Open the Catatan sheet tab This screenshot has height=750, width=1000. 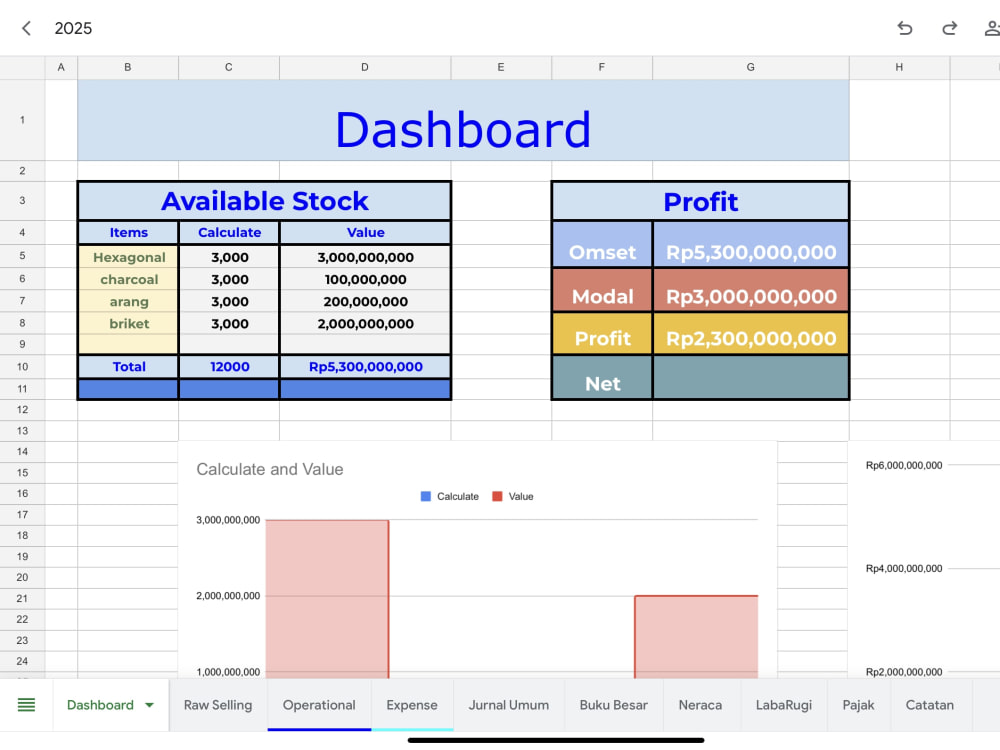pyautogui.click(x=930, y=705)
